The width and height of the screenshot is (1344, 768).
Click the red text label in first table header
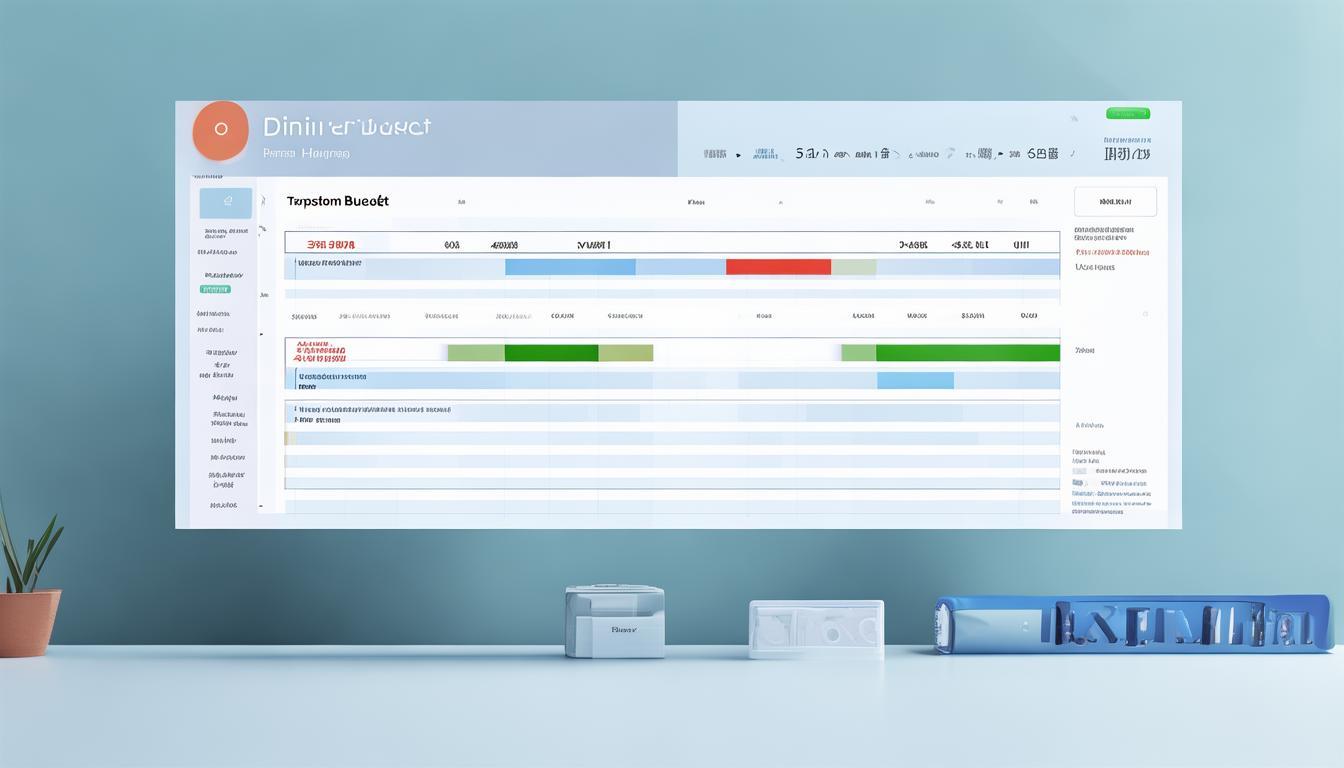pos(331,244)
